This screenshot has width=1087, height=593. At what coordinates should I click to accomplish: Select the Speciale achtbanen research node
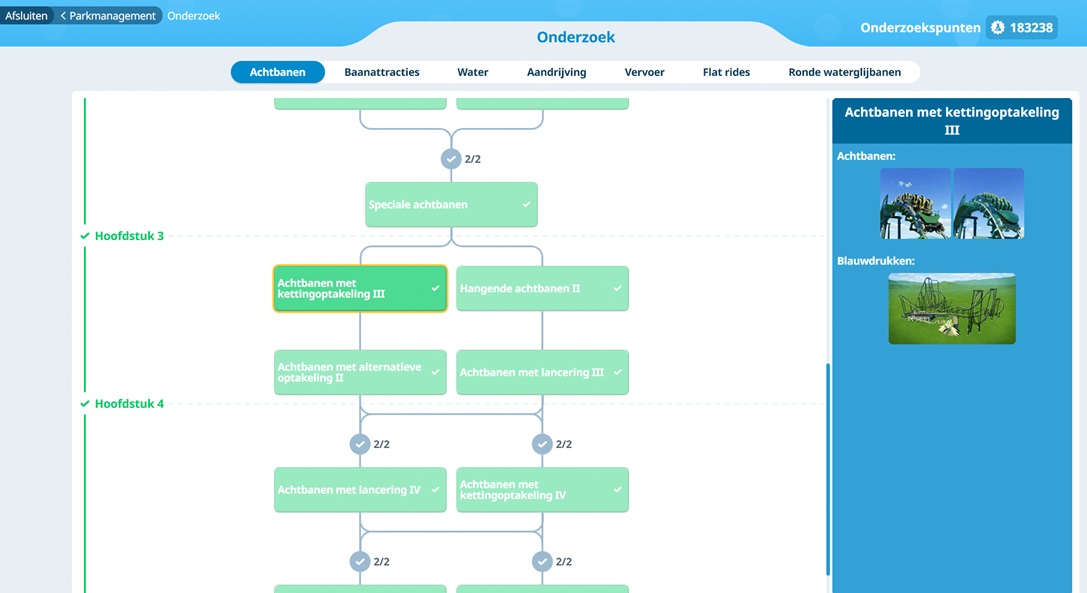click(x=451, y=205)
